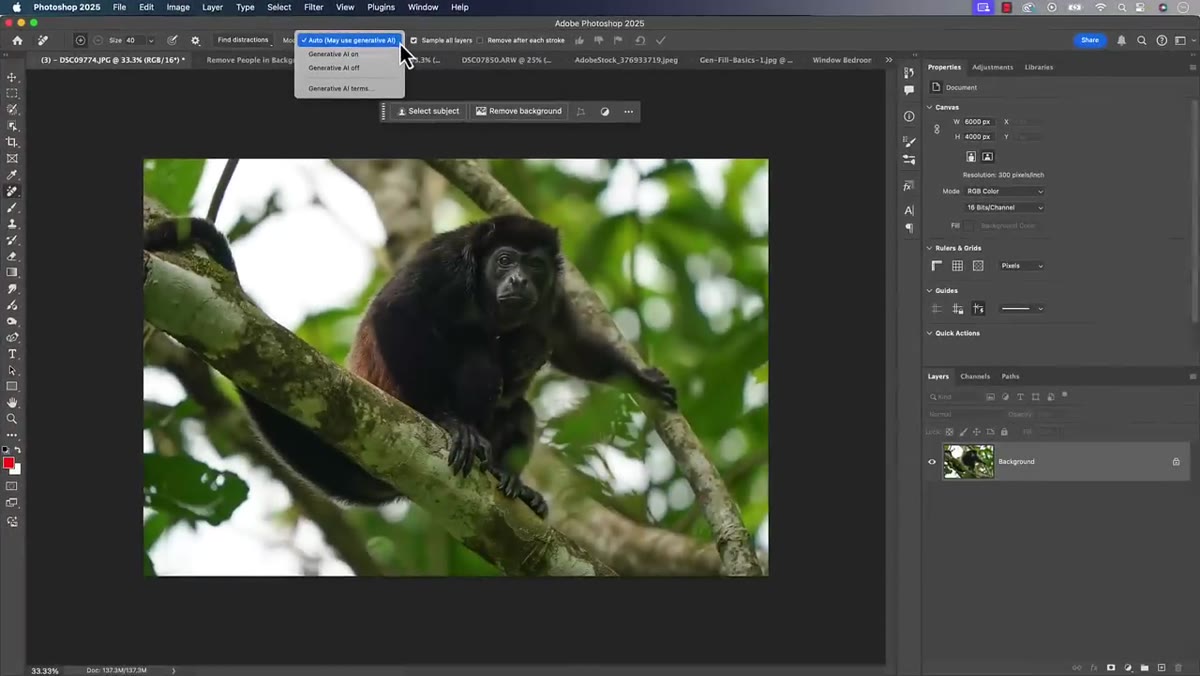Enable Remove after each stroke
This screenshot has height=676, width=1200.
click(x=480, y=40)
